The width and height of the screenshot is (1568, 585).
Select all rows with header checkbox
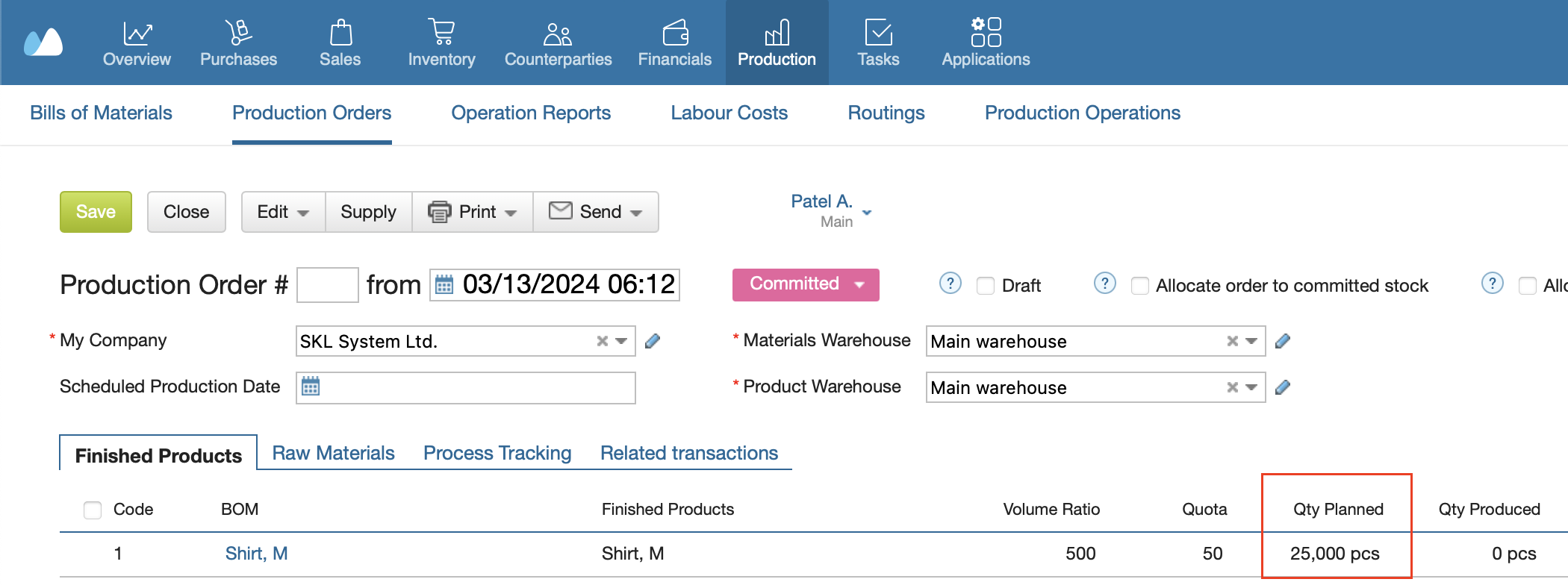point(93,510)
